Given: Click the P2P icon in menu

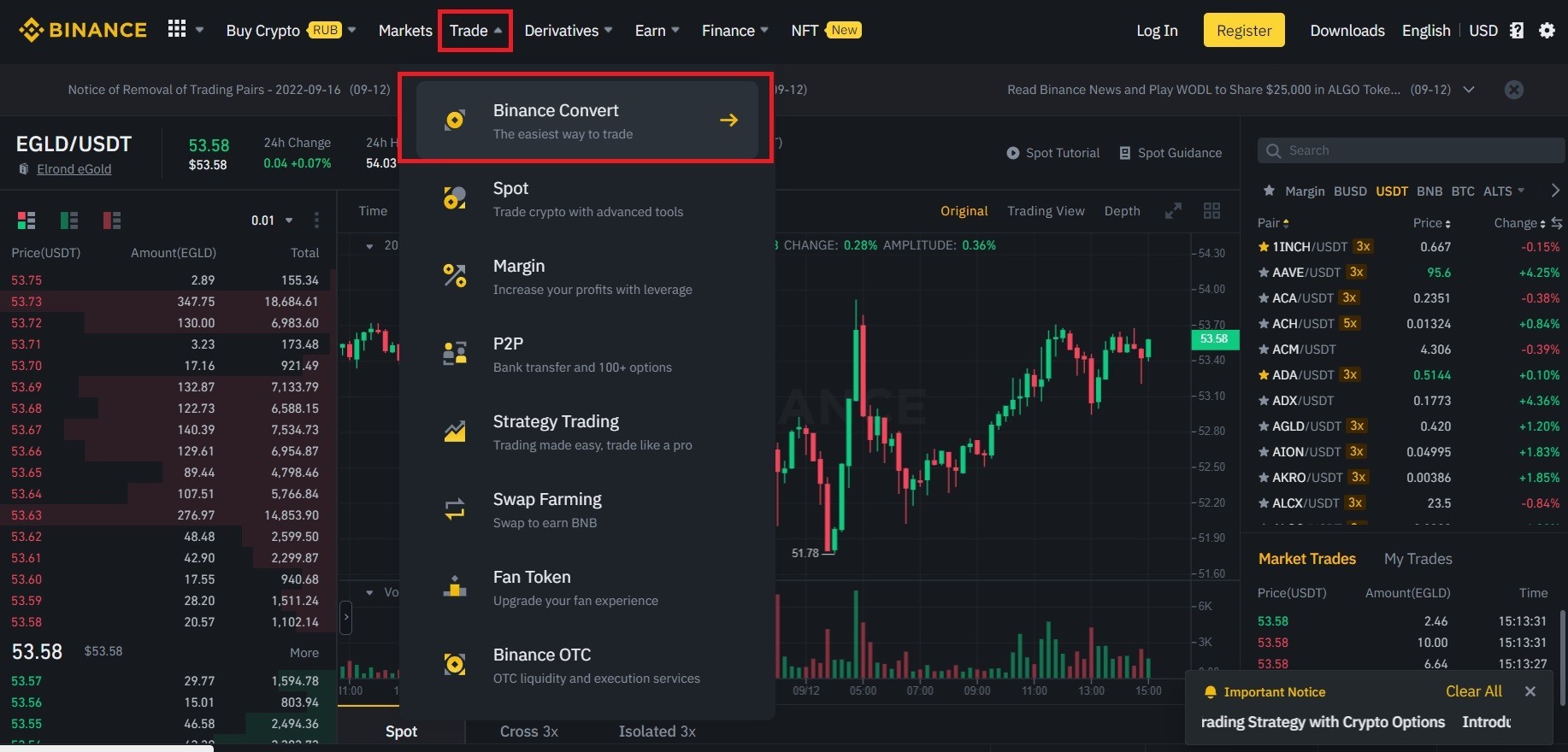Looking at the screenshot, I should [455, 353].
